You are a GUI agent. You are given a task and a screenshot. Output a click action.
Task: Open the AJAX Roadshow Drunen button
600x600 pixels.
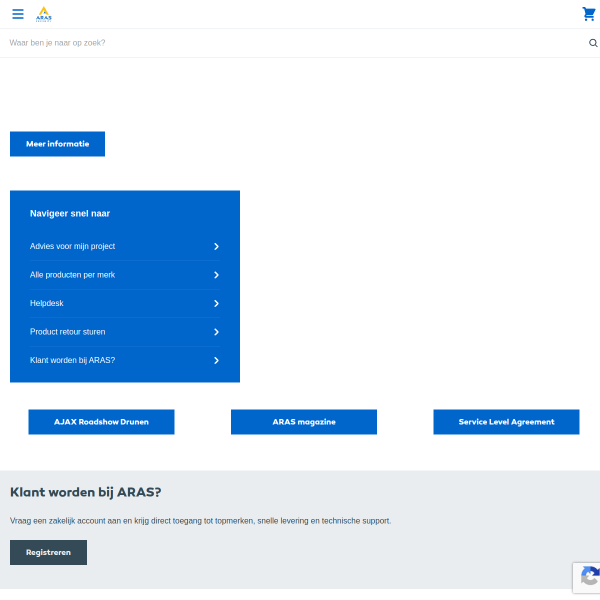tap(101, 422)
